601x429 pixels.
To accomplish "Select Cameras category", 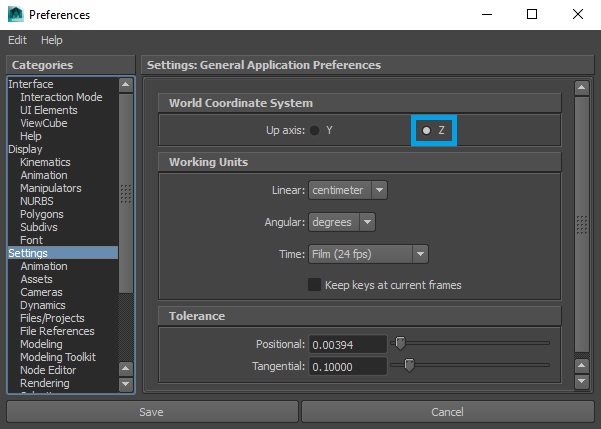I will point(63,292).
